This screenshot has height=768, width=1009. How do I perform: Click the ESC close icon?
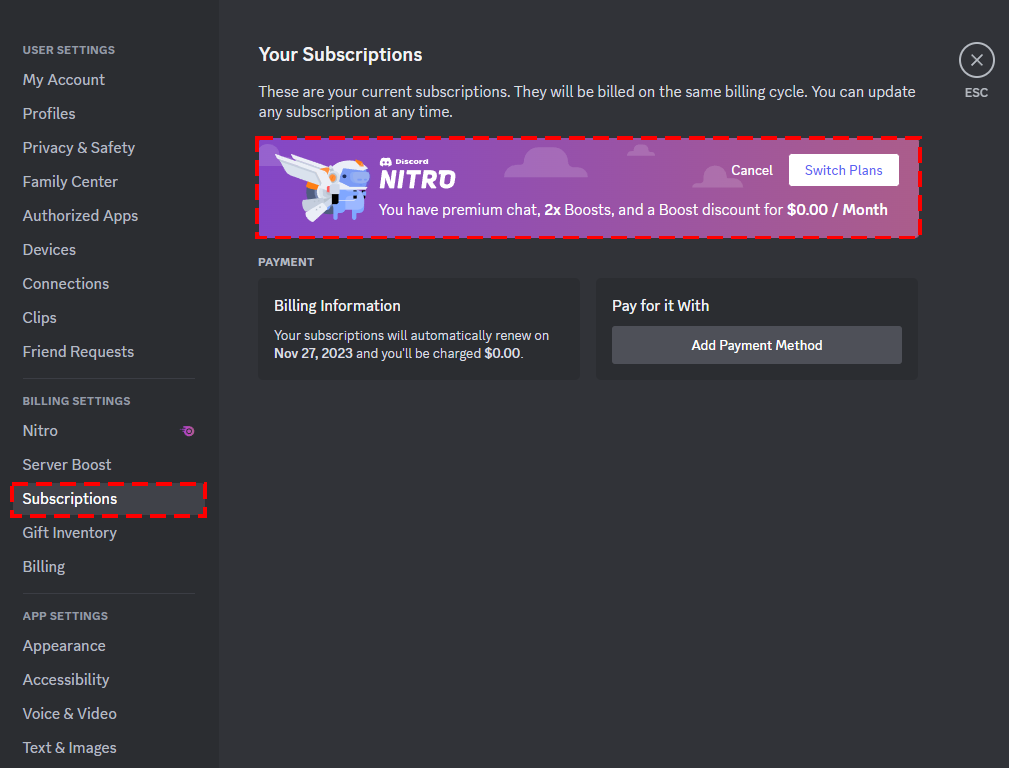(x=976, y=61)
